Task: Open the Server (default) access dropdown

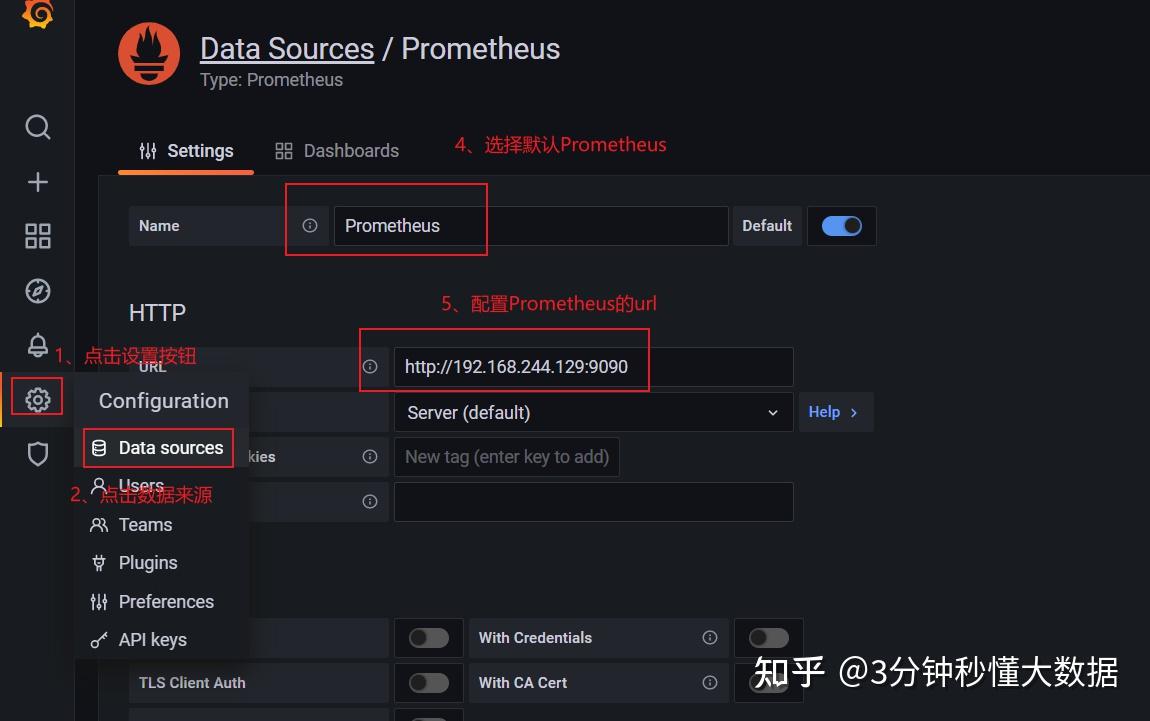Action: click(594, 412)
